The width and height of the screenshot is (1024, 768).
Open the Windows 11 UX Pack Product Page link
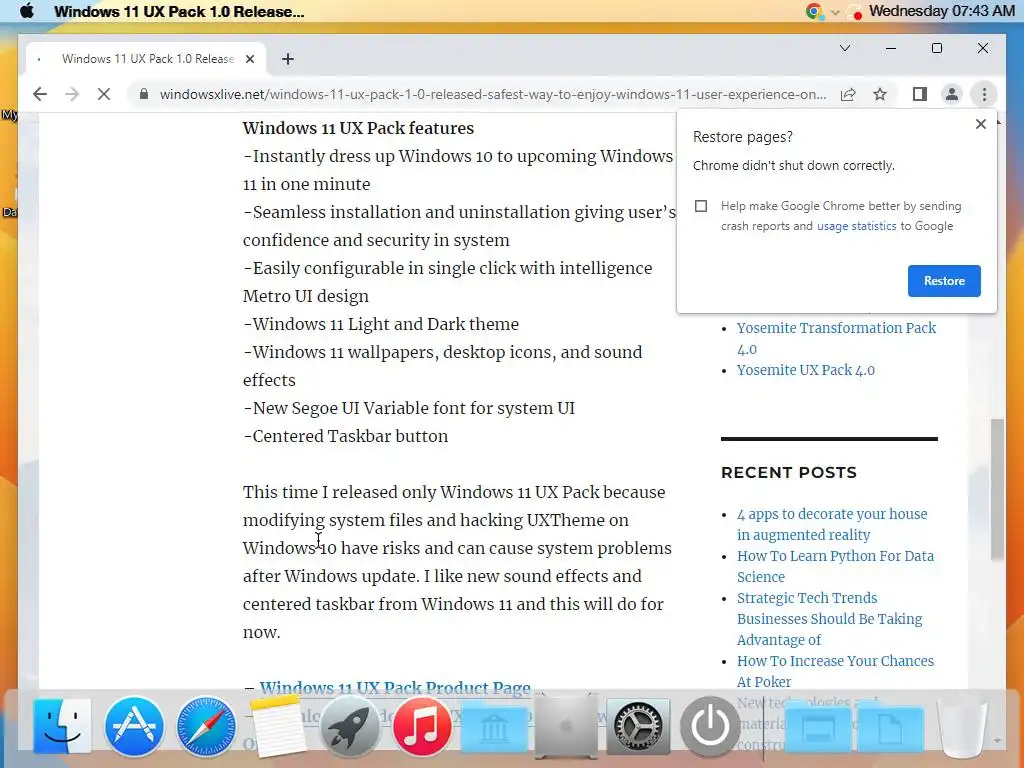(x=395, y=688)
